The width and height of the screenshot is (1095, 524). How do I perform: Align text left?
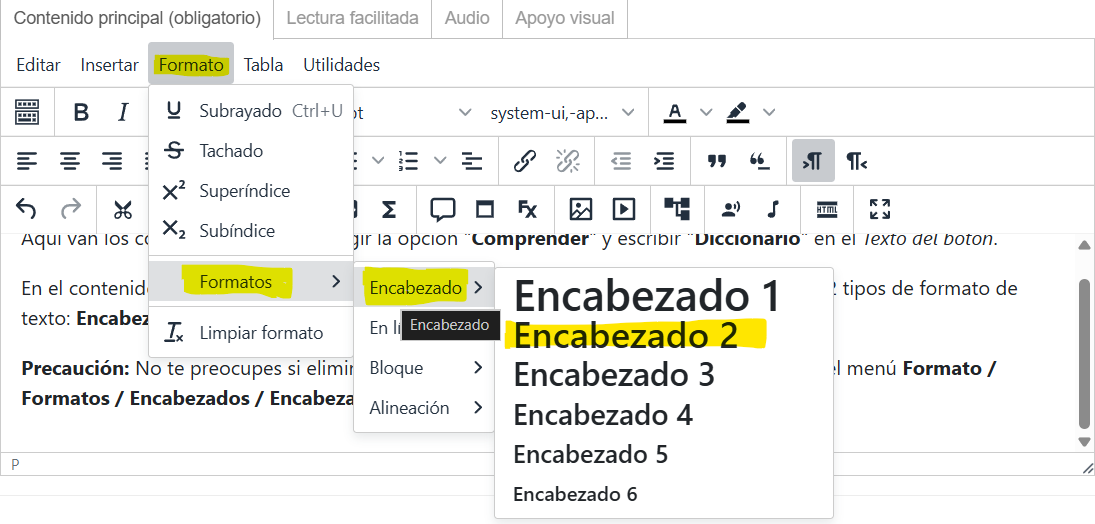point(27,161)
